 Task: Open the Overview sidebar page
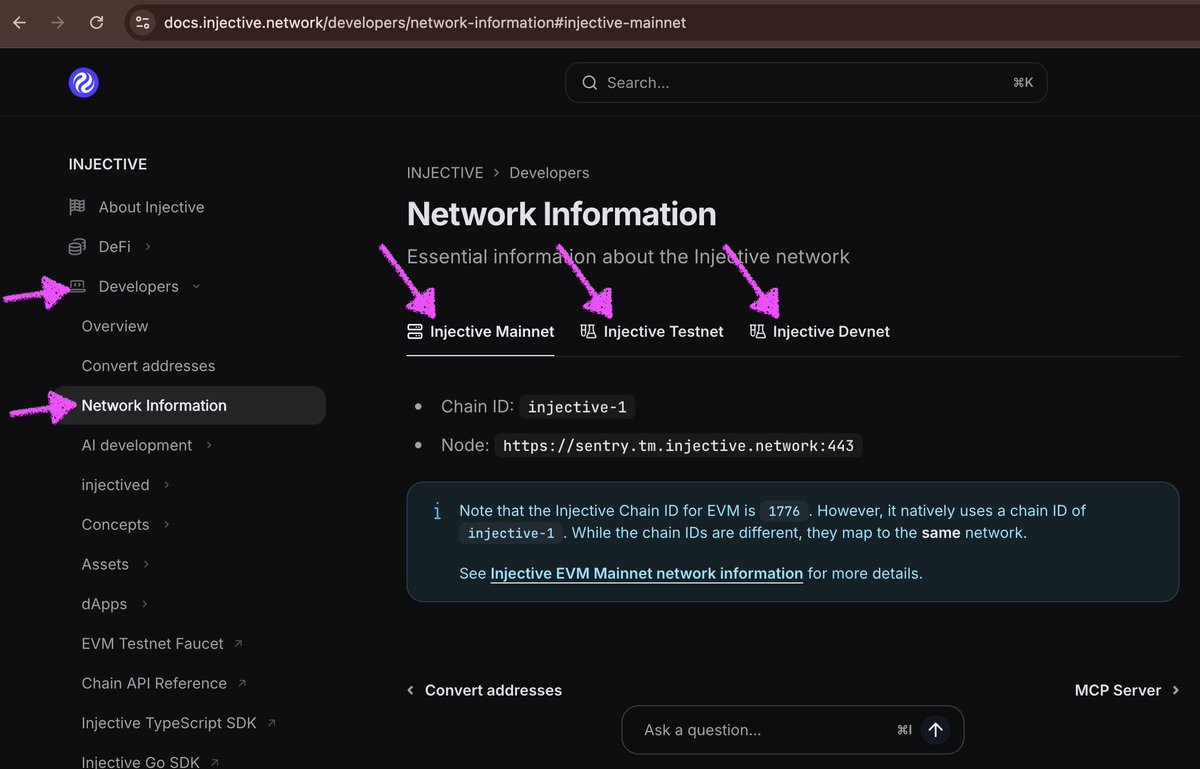point(115,326)
